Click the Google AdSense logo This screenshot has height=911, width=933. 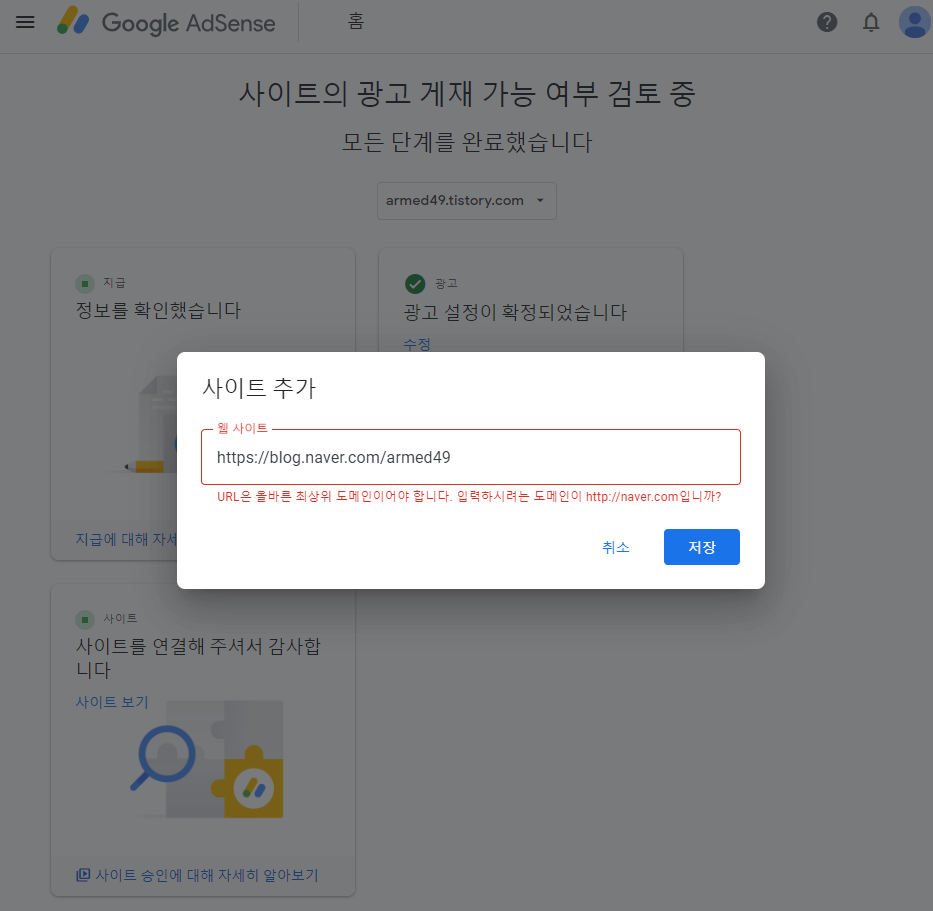point(166,22)
